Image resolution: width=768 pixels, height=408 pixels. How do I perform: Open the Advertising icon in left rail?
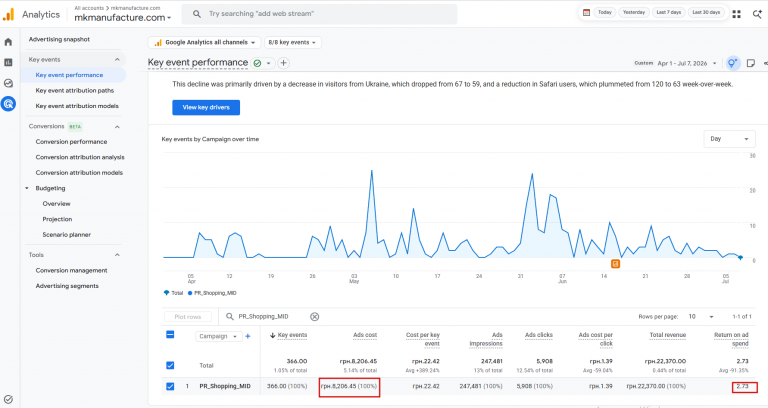tap(8, 104)
